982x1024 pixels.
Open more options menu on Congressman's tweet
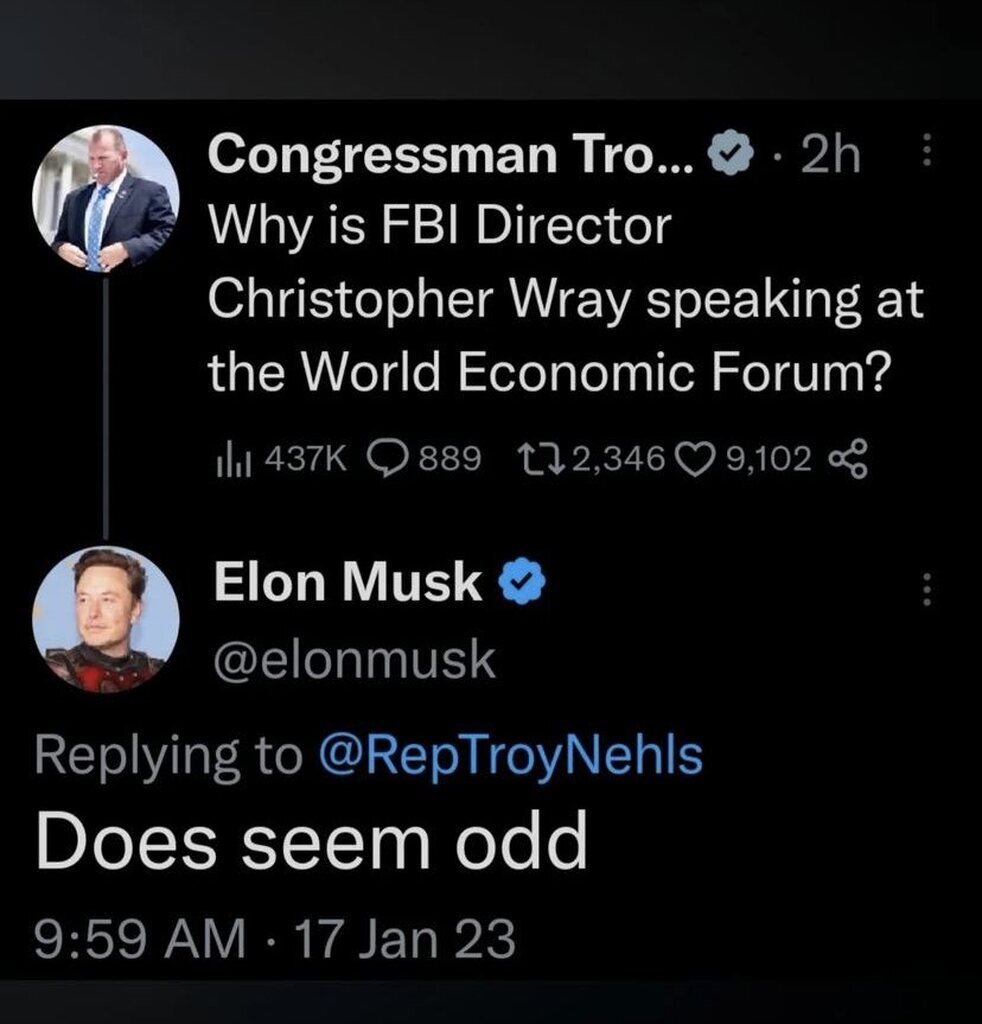(x=926, y=156)
